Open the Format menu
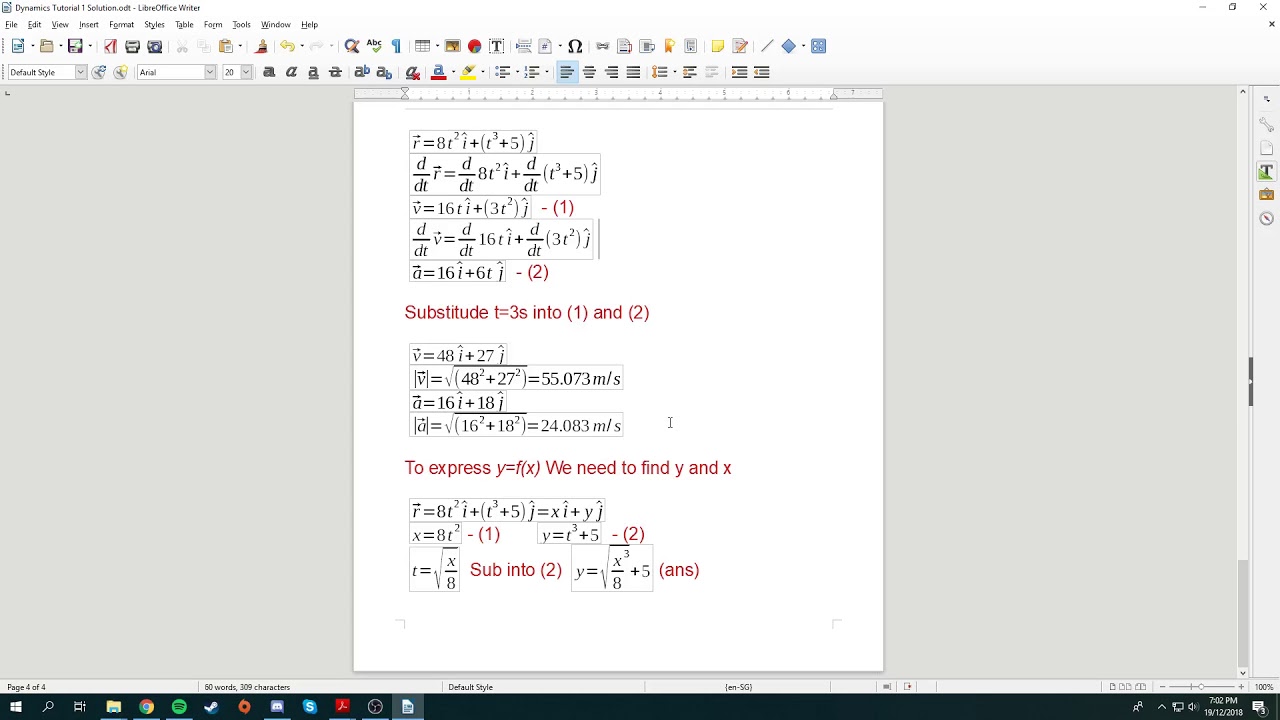Viewport: 1280px width, 720px height. (x=122, y=25)
